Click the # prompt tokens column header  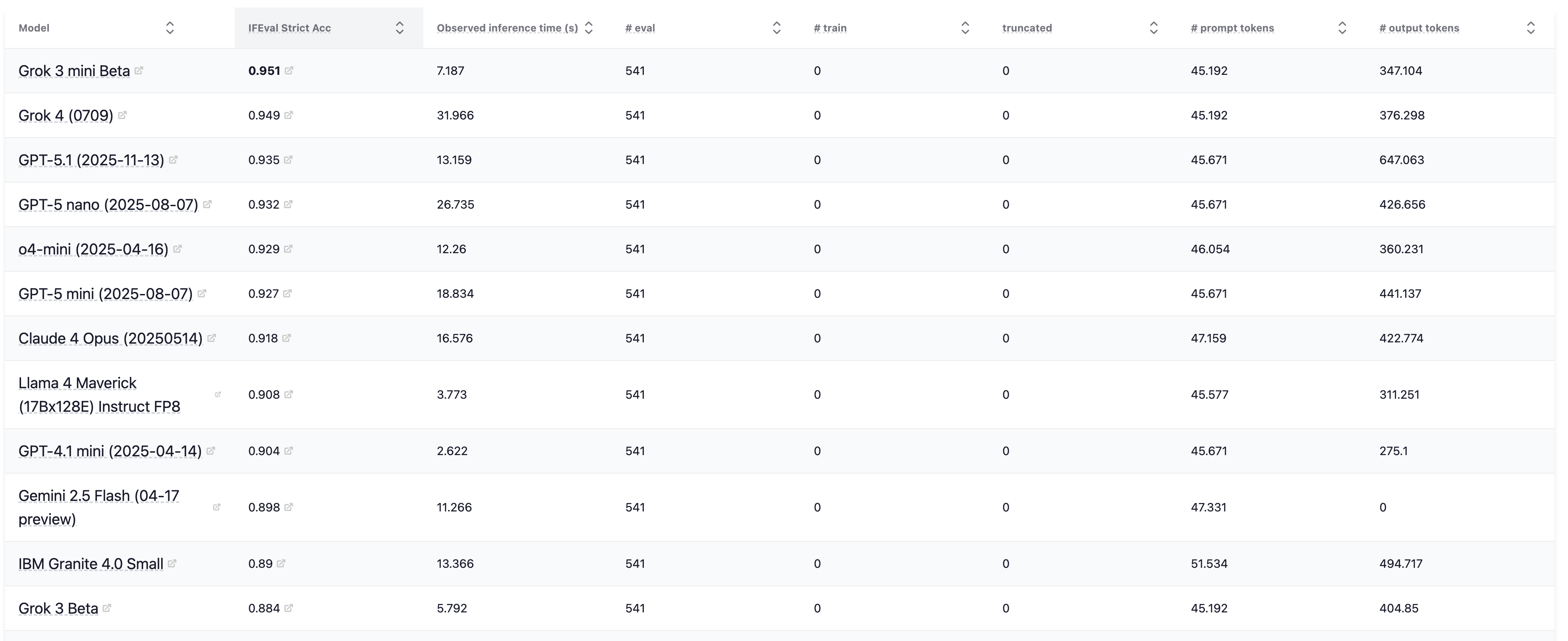(1232, 28)
